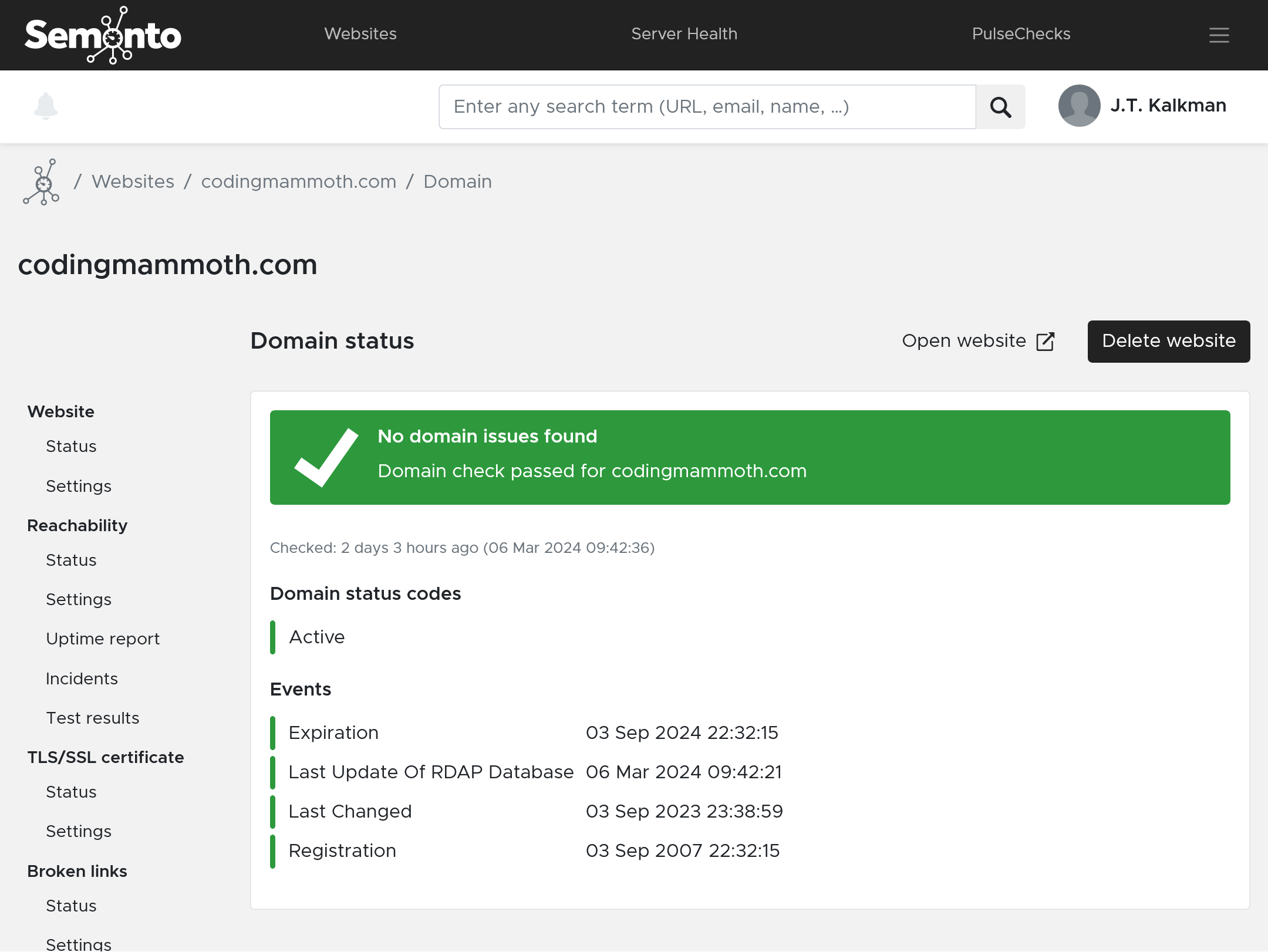Click codingmammoth.com breadcrumb link

click(299, 182)
